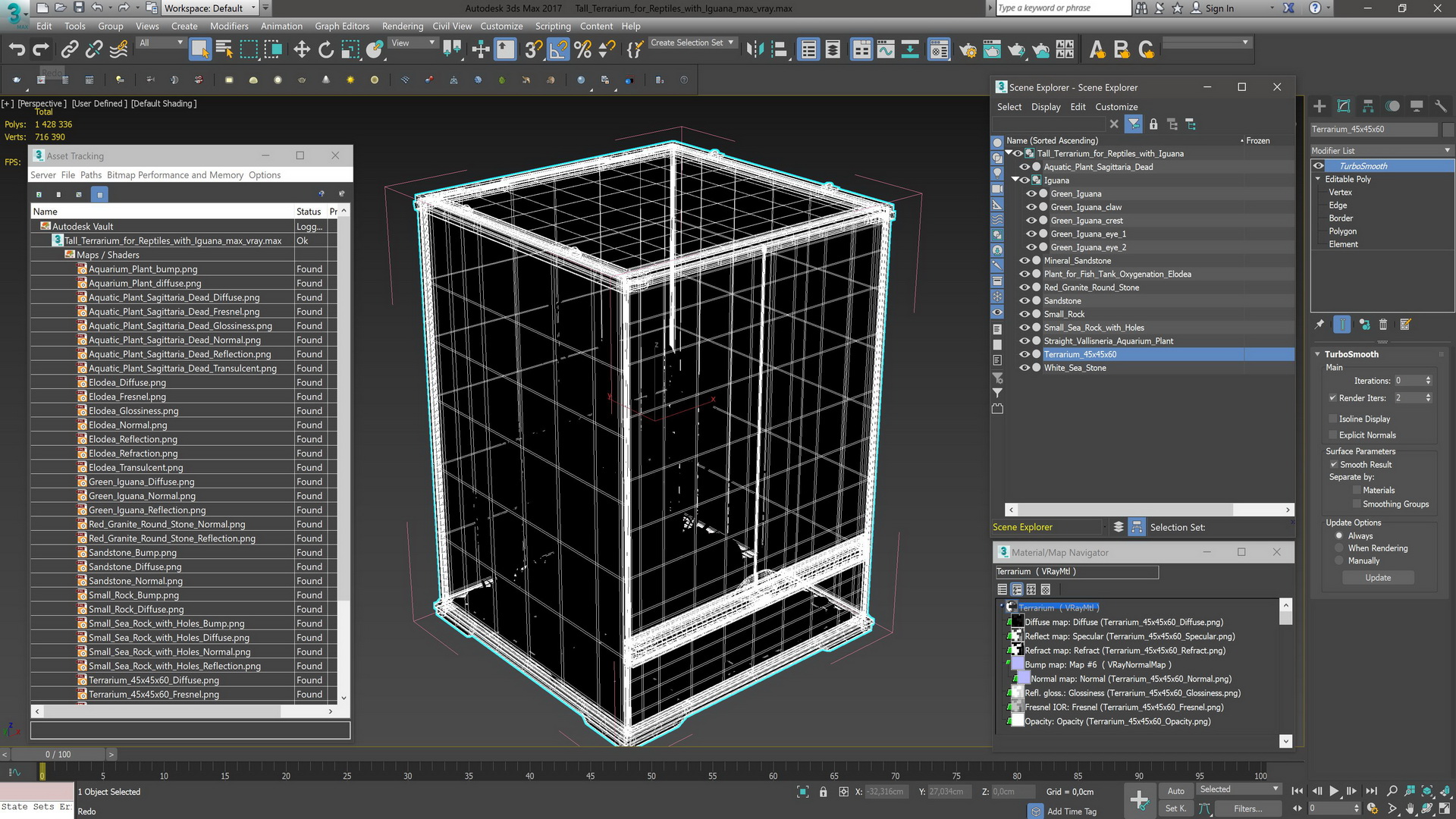1456x819 pixels.
Task: Toggle visibility of Sandstone object
Action: [x=1025, y=301]
